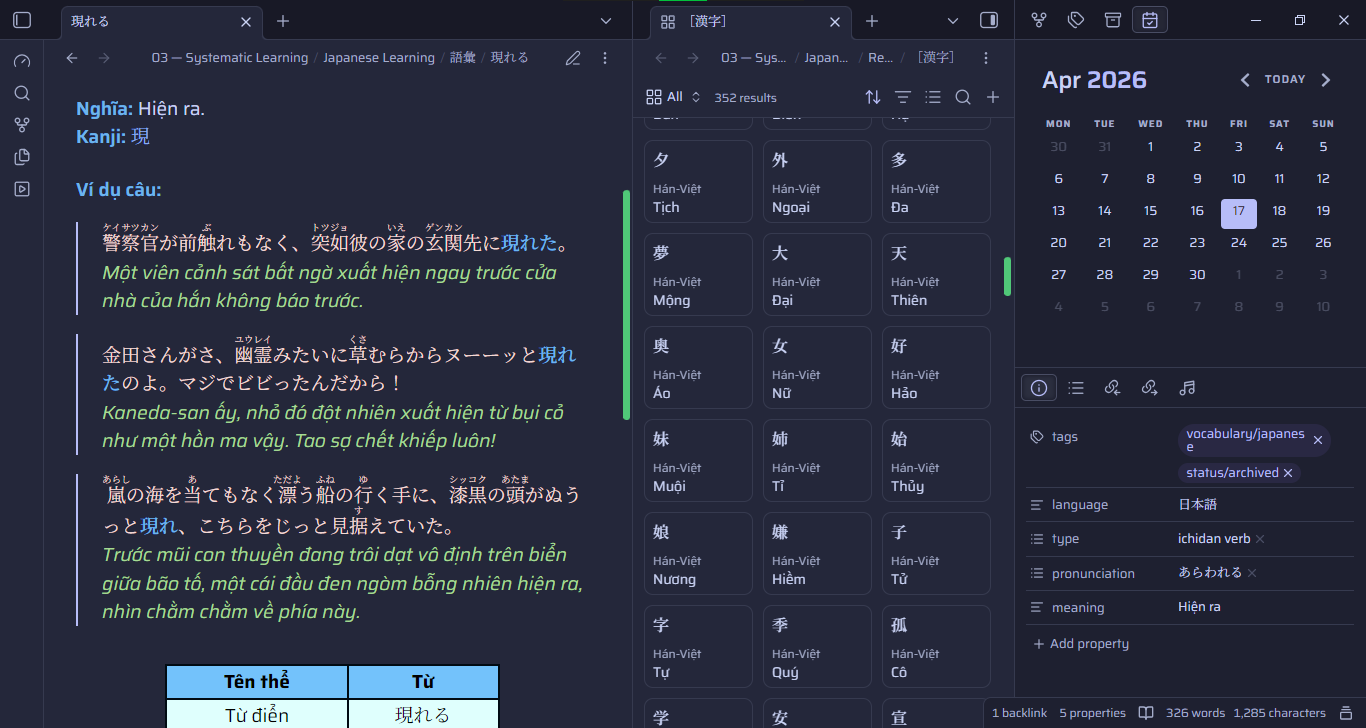
Task: Navigate back in the [漢字] pane
Action: [x=661, y=58]
